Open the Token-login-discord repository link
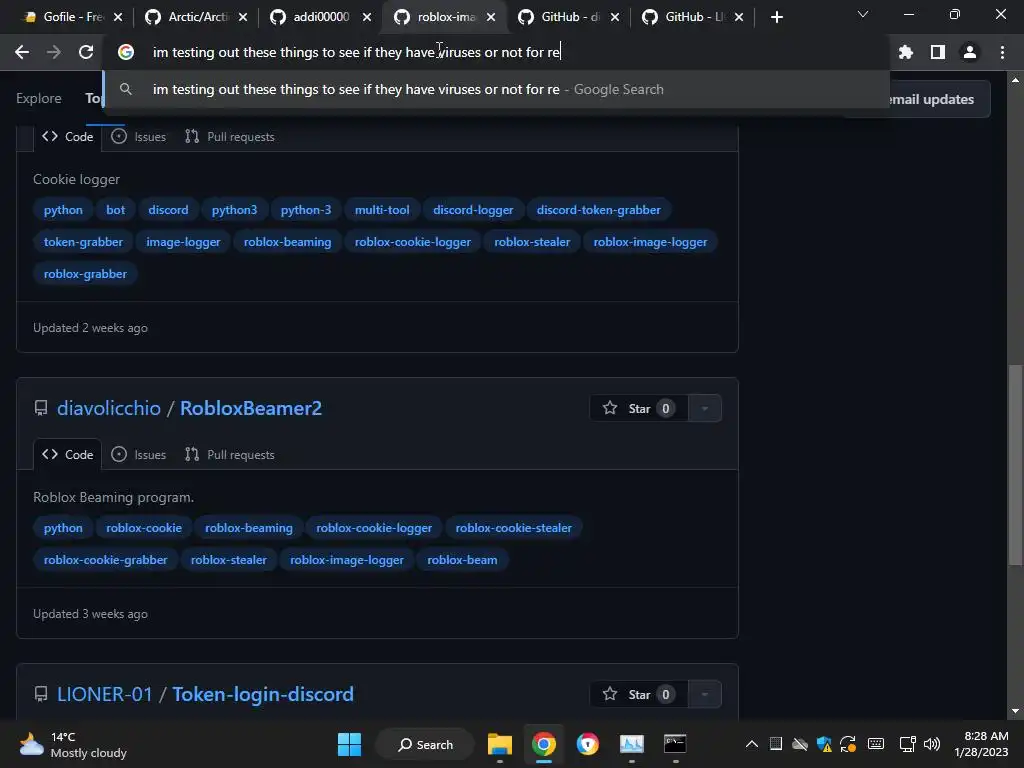This screenshot has width=1024, height=768. point(263,694)
